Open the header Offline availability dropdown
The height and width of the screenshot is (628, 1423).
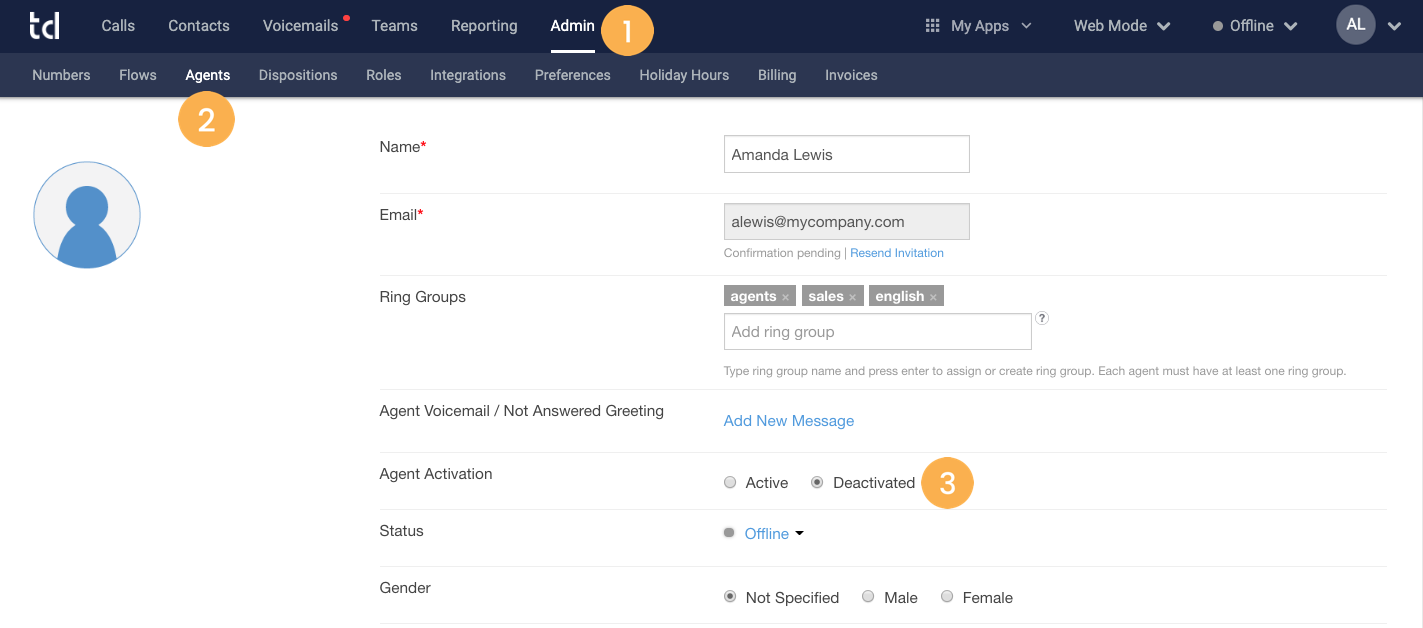[1255, 26]
